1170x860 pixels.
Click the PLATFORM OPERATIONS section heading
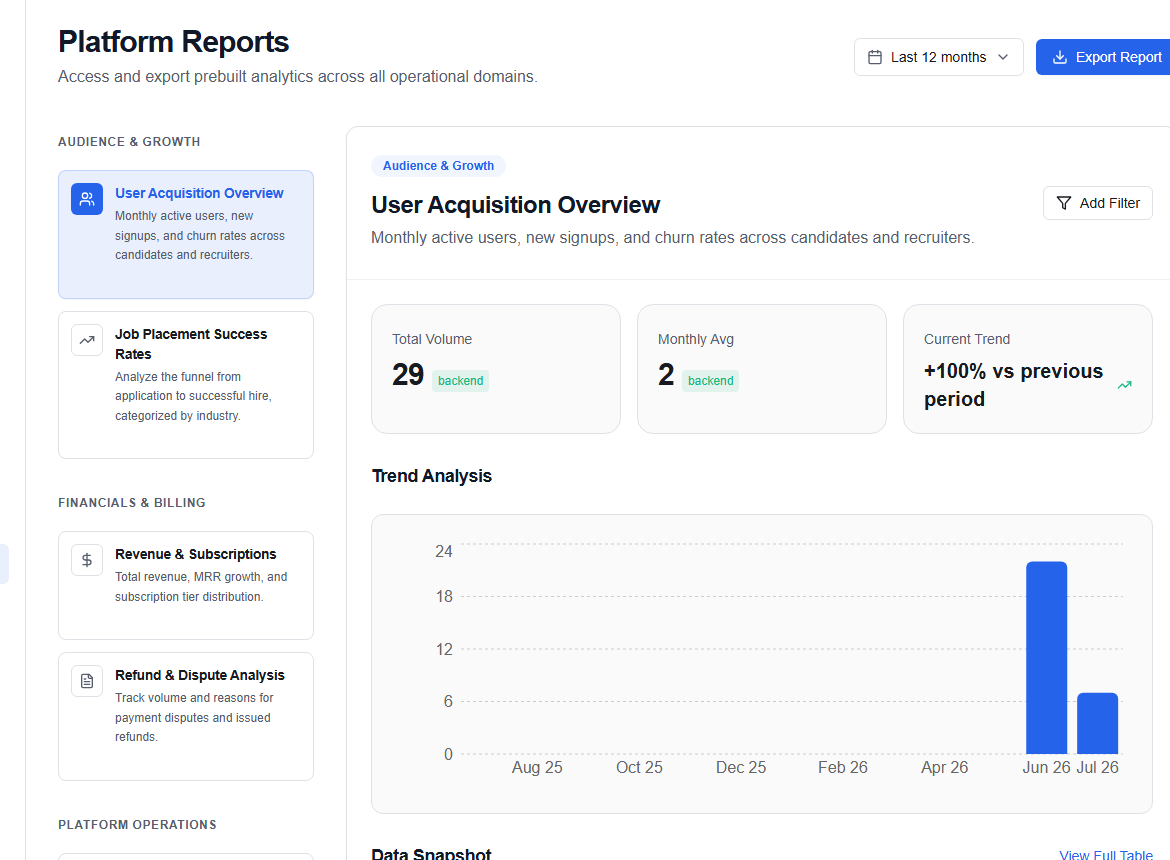(x=137, y=825)
